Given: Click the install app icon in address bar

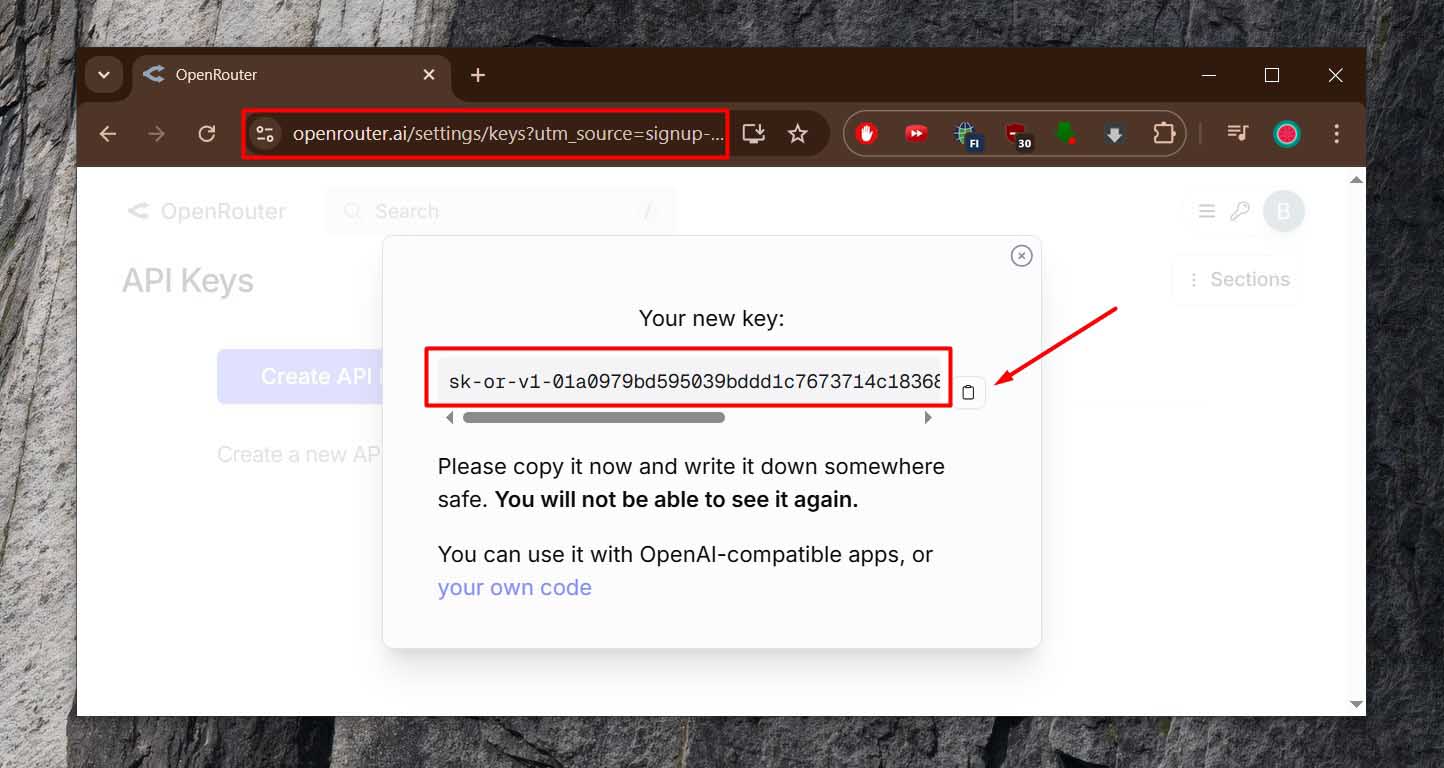Looking at the screenshot, I should pyautogui.click(x=753, y=134).
